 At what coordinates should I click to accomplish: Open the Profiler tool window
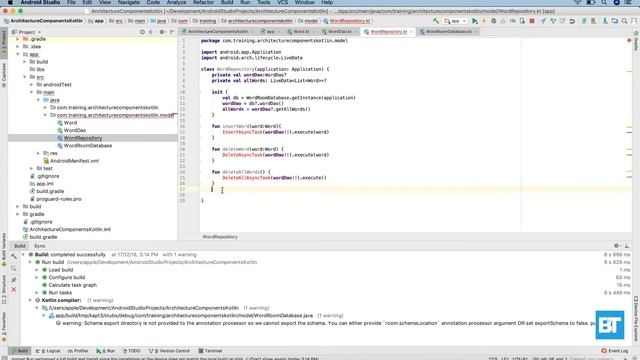click(78, 351)
